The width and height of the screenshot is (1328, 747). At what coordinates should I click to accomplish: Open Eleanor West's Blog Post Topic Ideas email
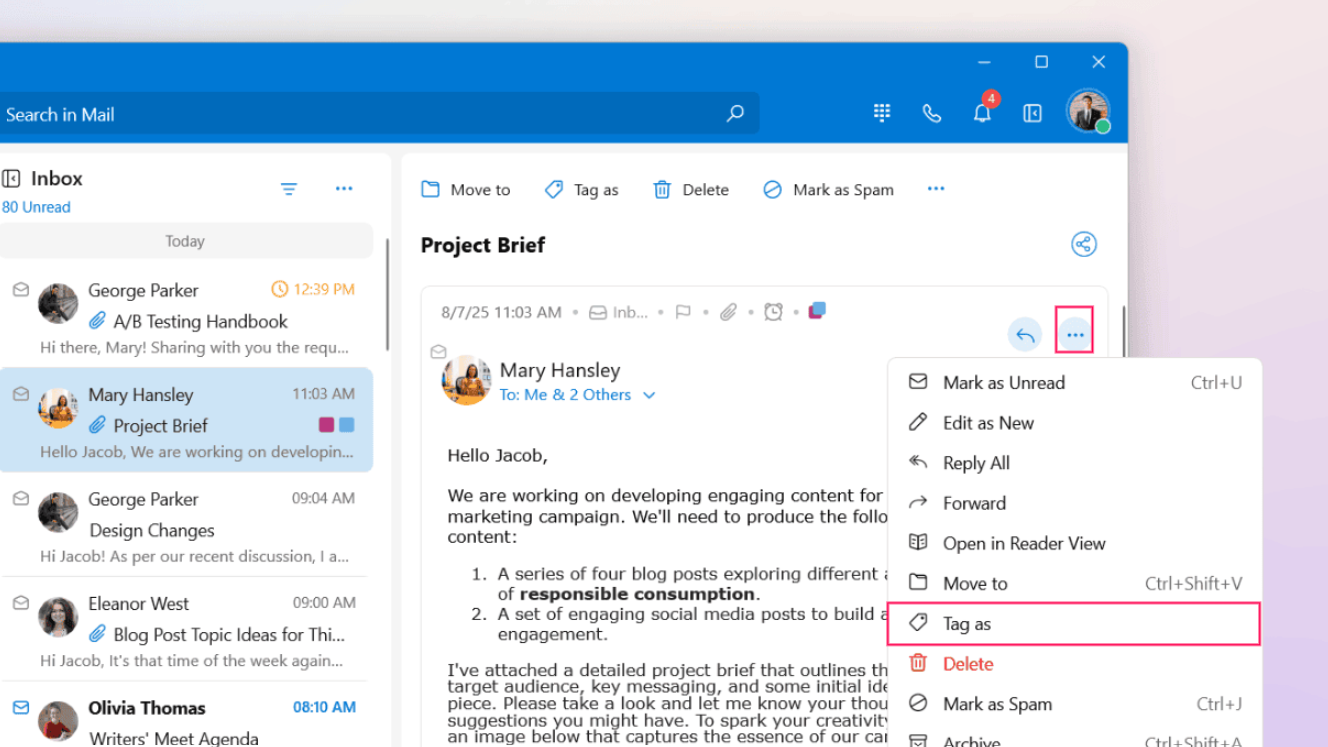(x=186, y=629)
